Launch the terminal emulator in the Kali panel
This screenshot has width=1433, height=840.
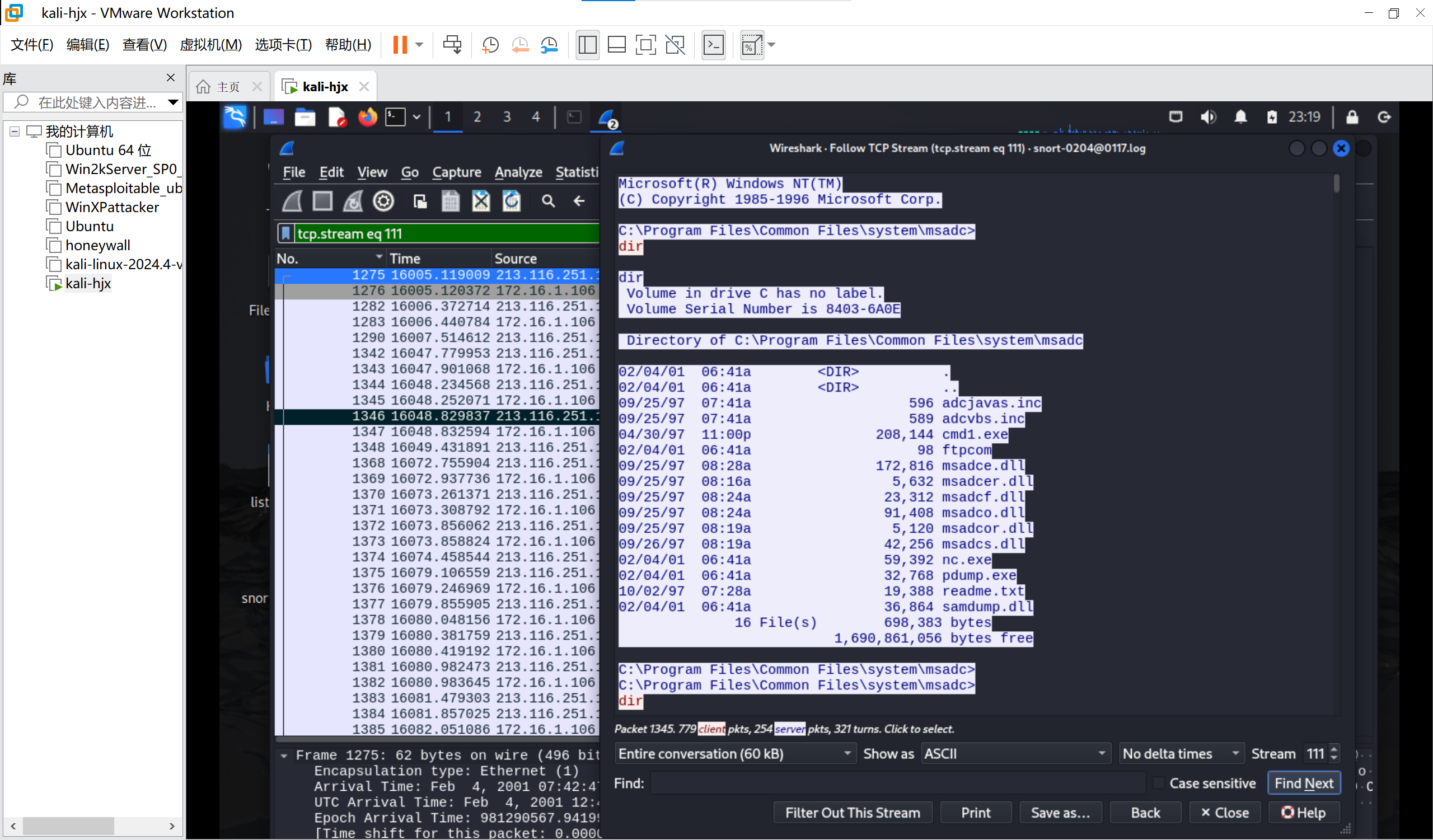(x=395, y=117)
